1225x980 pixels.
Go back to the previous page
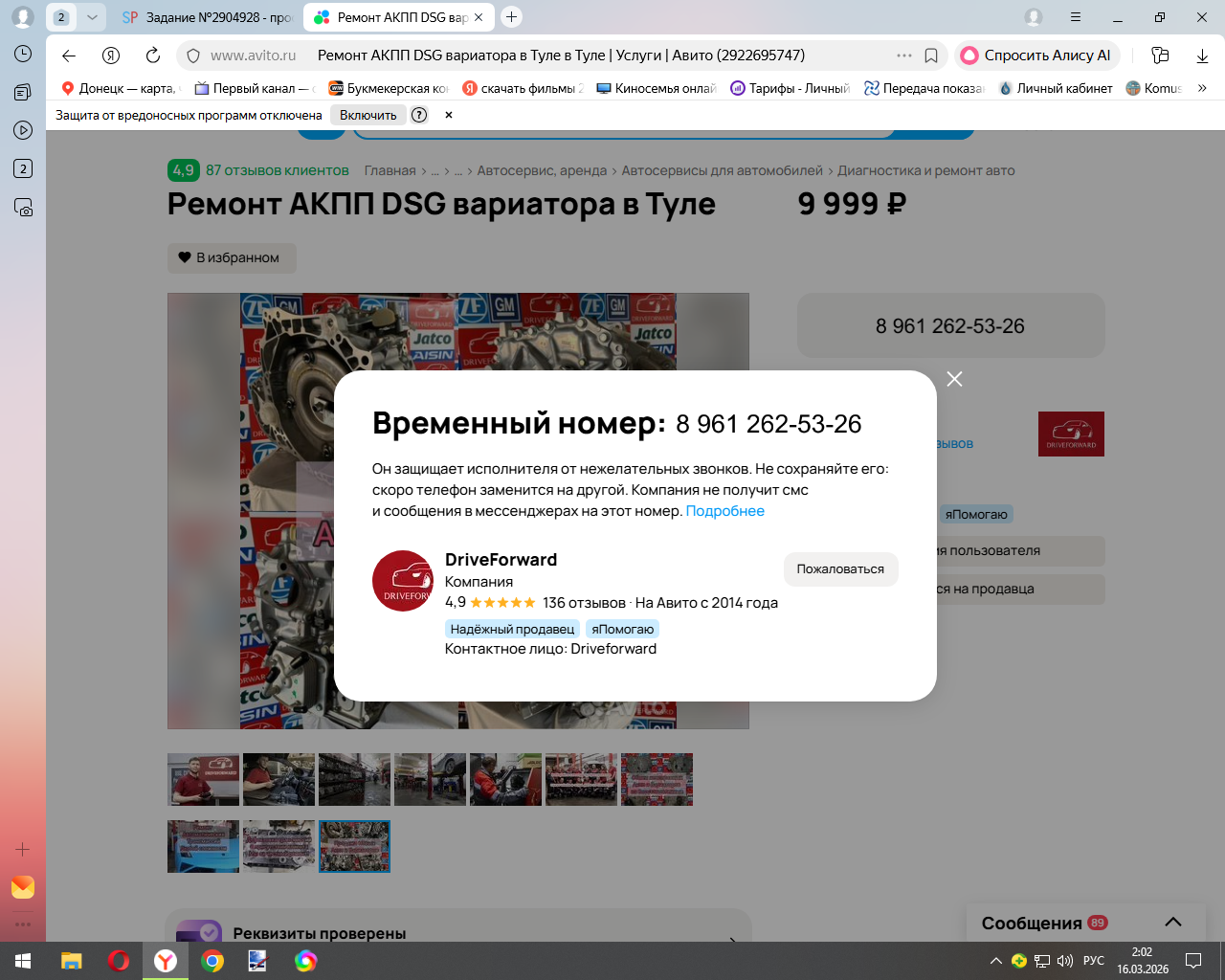click(x=69, y=56)
